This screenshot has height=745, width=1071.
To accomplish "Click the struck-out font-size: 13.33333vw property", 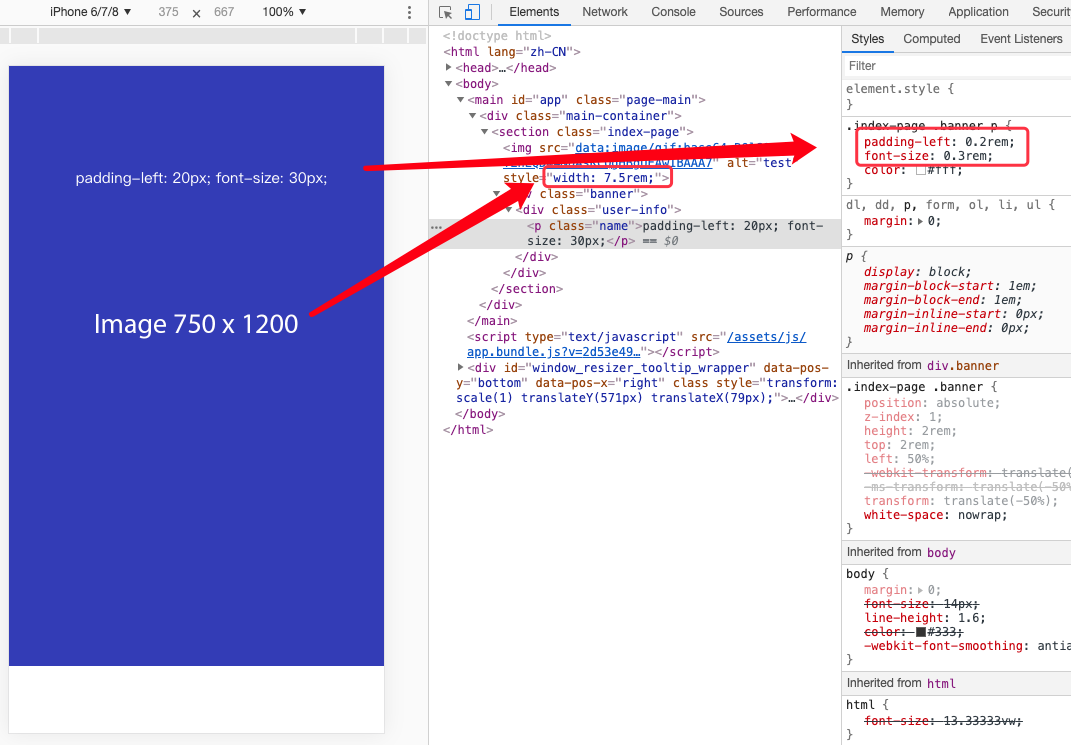I will click(x=943, y=721).
